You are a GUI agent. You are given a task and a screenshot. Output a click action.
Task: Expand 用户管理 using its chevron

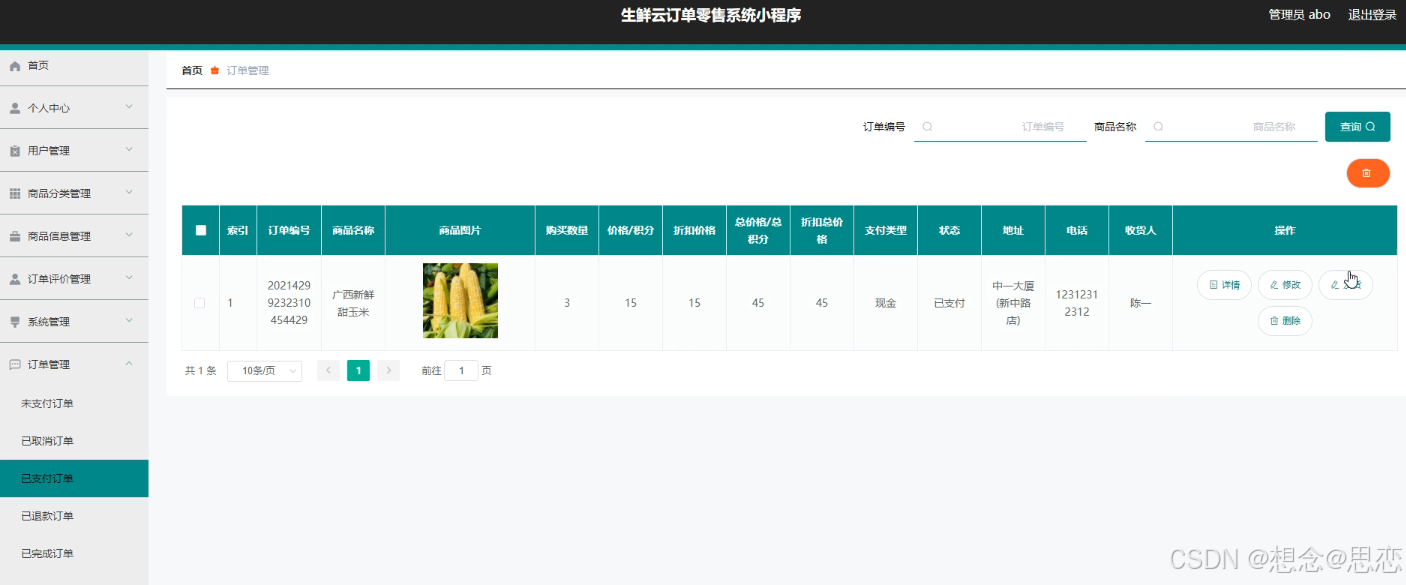pyautogui.click(x=129, y=150)
